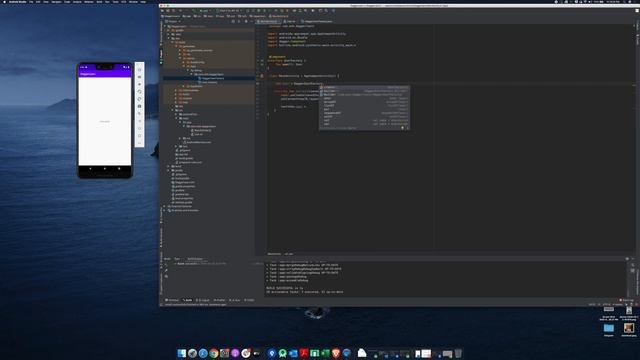This screenshot has height=360, width=640.
Task: Collapse kapt folder in project tree
Action: coord(184,66)
